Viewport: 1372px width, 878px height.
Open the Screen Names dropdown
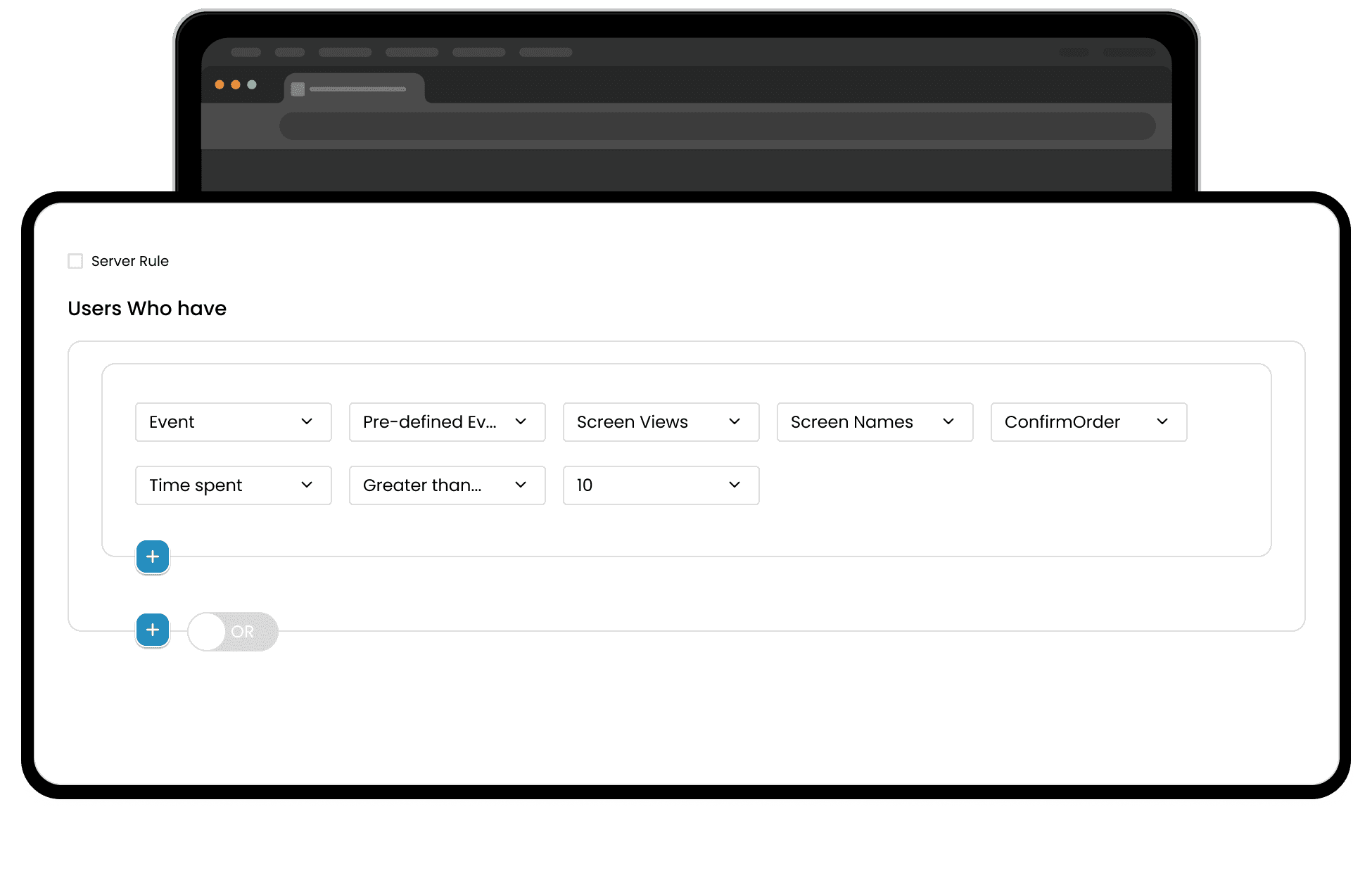tap(875, 422)
